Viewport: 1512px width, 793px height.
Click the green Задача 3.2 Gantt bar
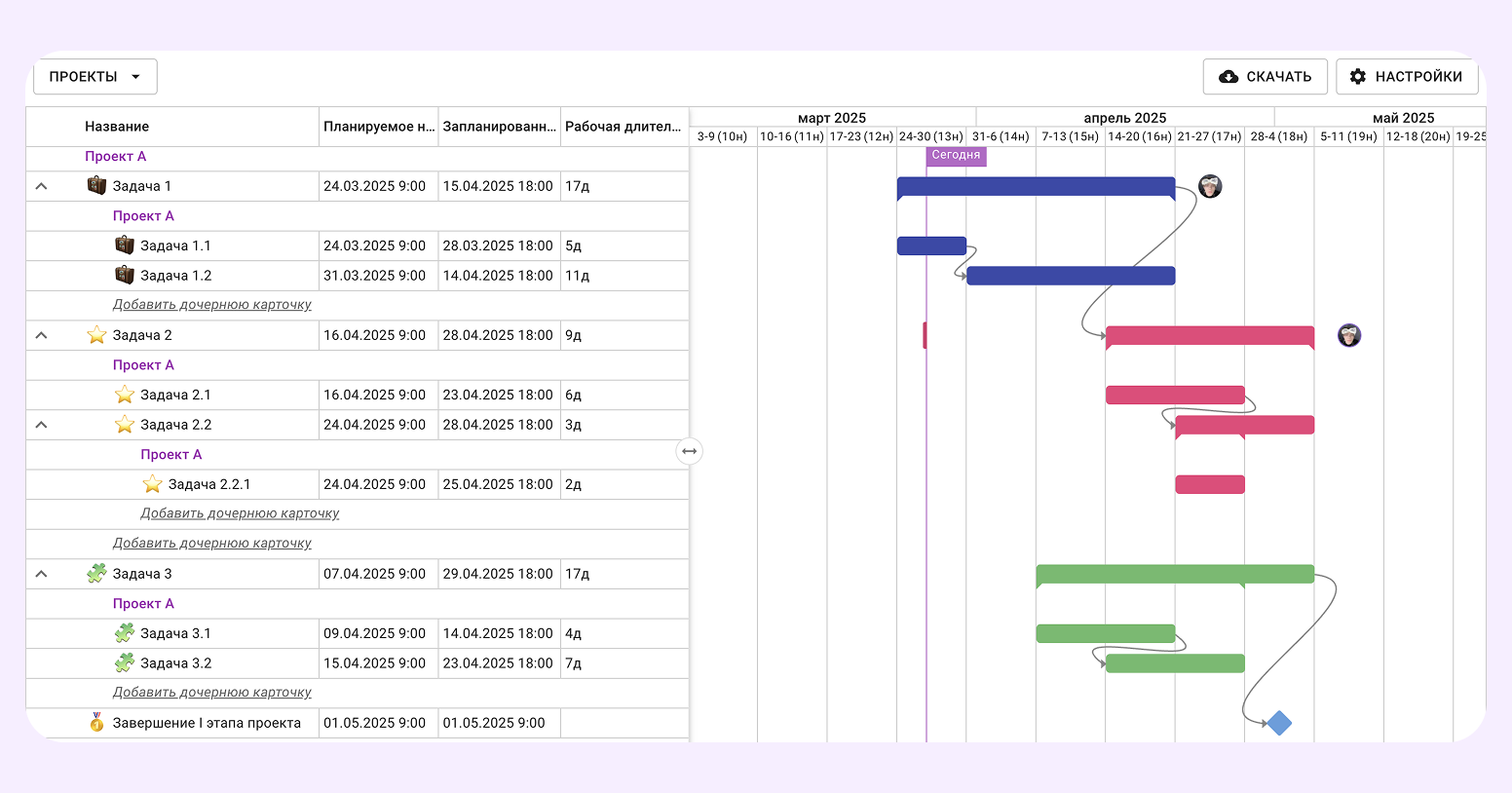coord(1175,663)
